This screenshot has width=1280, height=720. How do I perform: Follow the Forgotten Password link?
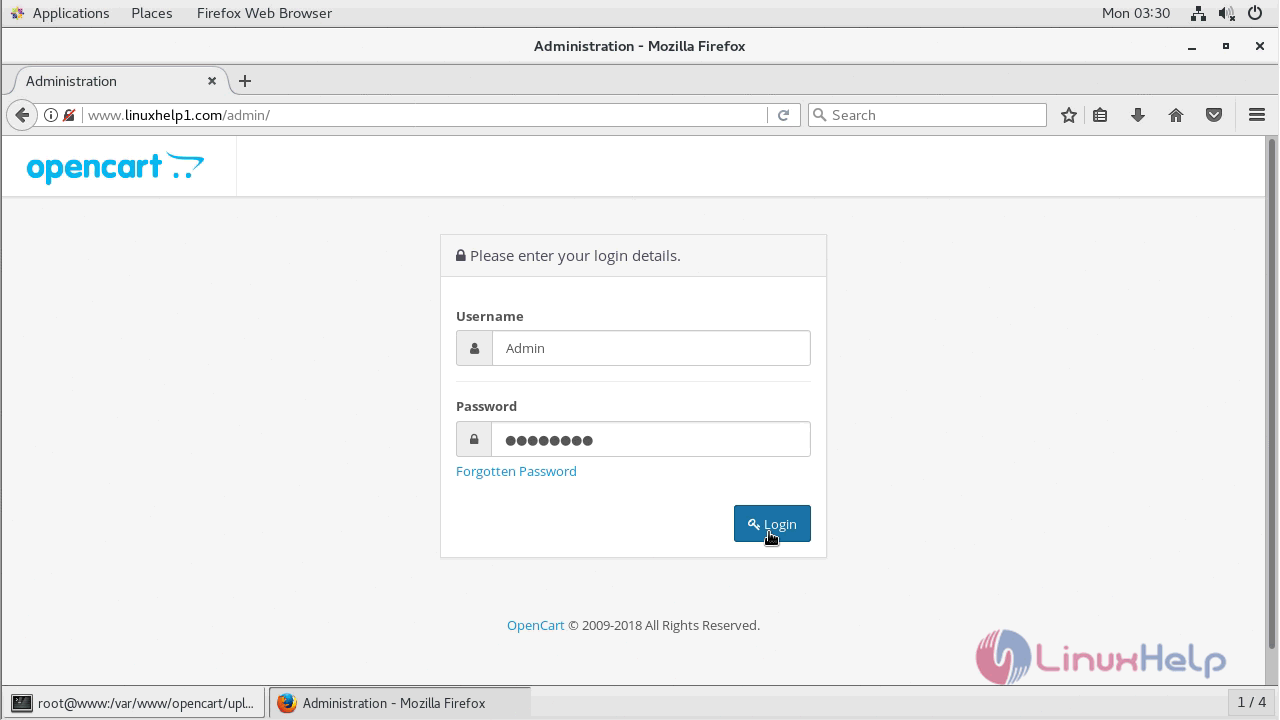point(516,471)
